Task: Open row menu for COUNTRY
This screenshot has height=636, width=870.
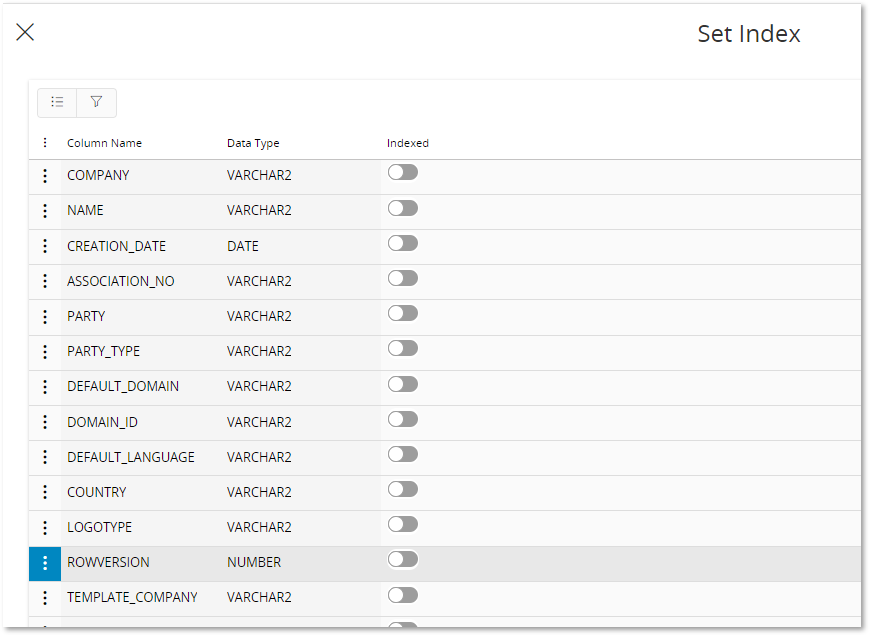Action: [x=45, y=492]
